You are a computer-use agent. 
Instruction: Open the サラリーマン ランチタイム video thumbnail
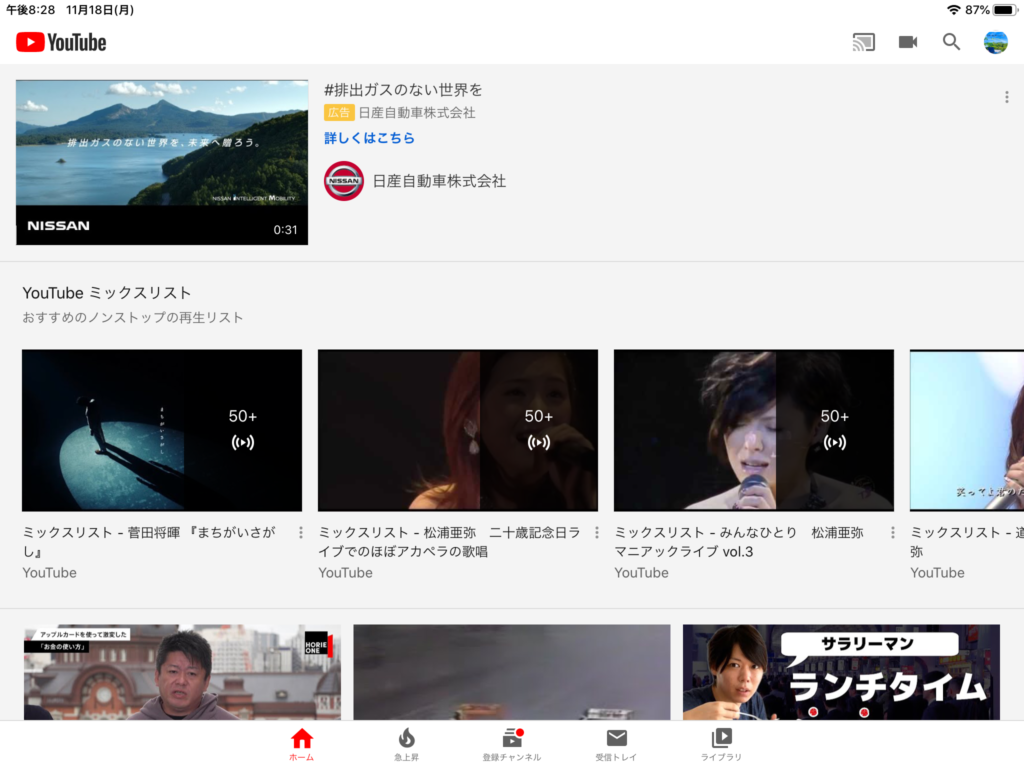(x=841, y=673)
